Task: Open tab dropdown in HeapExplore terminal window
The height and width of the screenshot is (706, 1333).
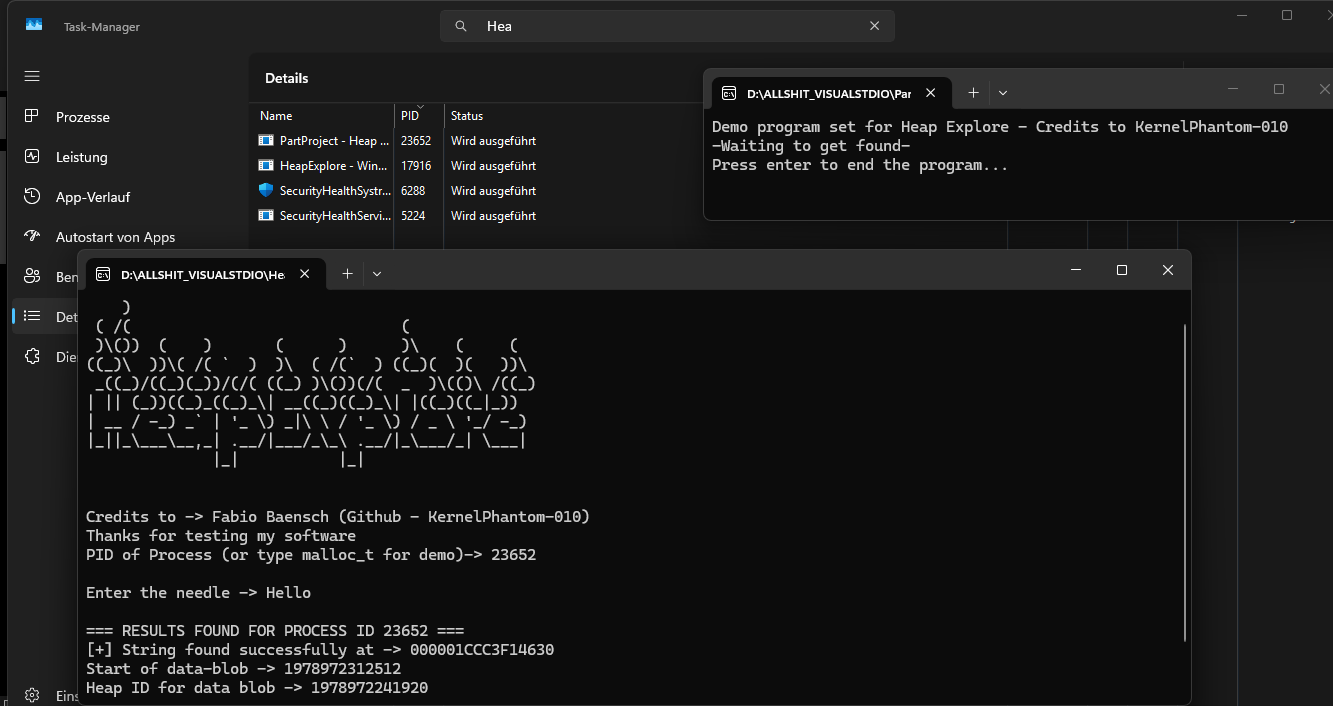Action: pos(377,274)
